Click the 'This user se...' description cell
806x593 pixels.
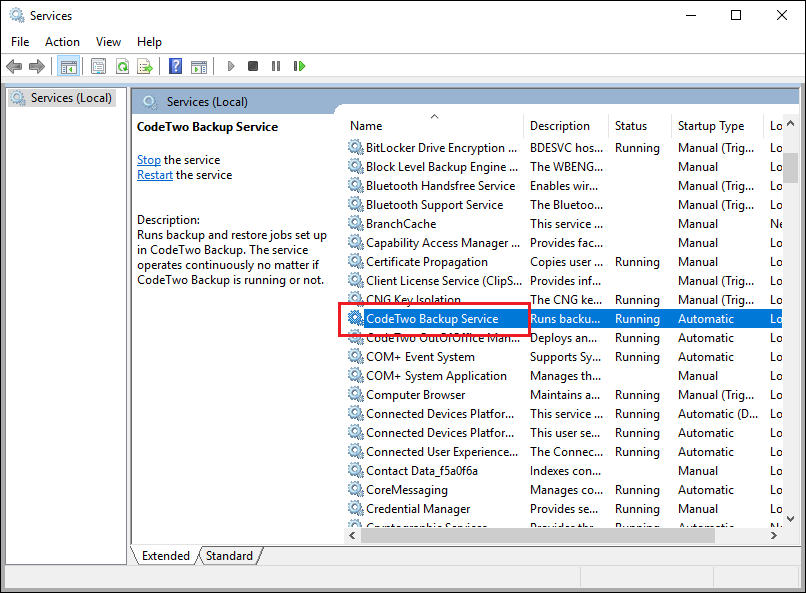click(x=565, y=433)
